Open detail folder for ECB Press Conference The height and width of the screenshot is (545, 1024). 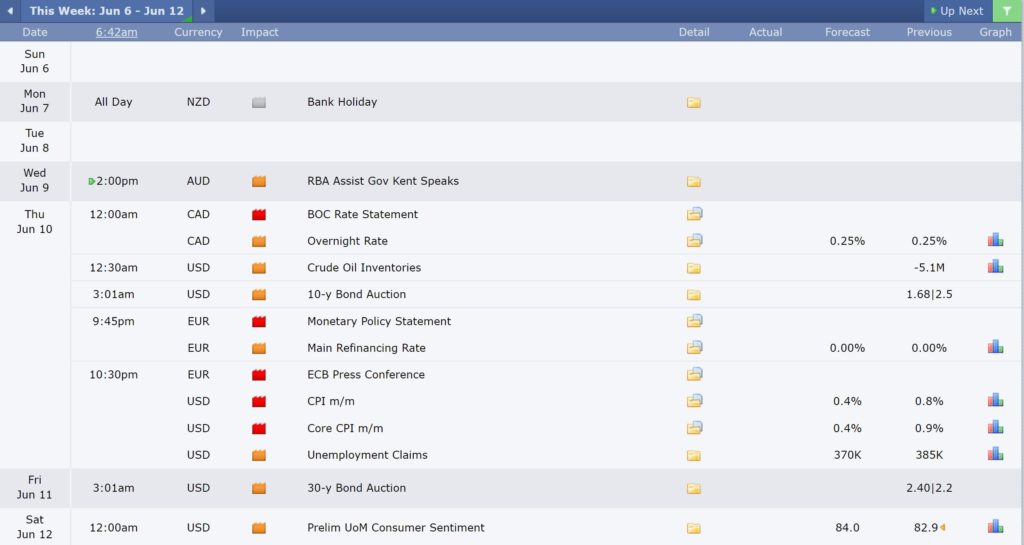tap(694, 375)
